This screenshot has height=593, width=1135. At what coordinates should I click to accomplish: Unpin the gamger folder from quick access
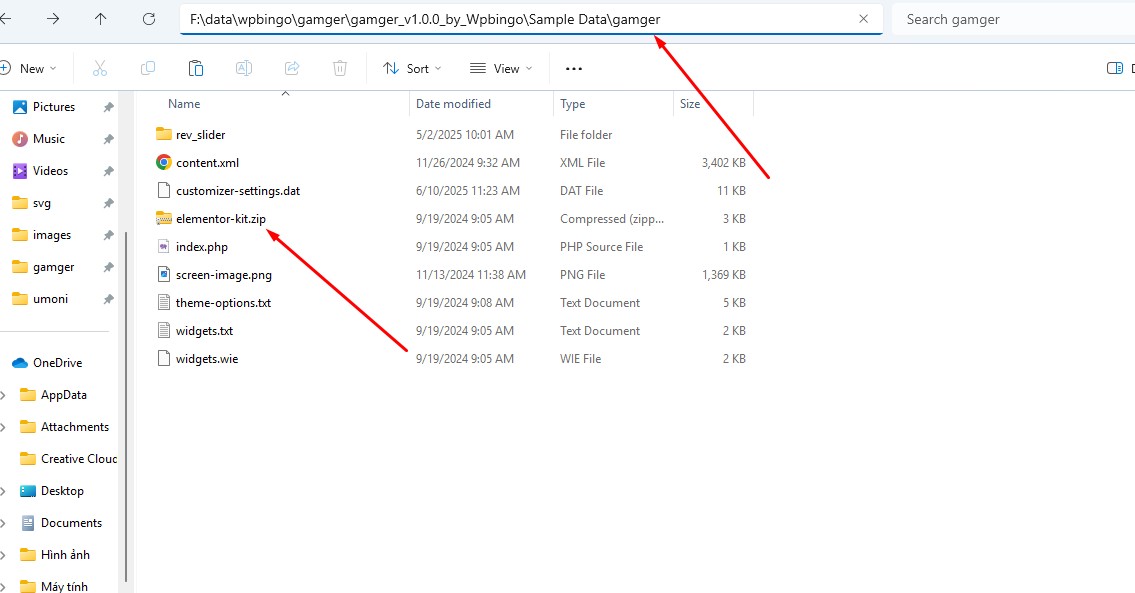(109, 267)
